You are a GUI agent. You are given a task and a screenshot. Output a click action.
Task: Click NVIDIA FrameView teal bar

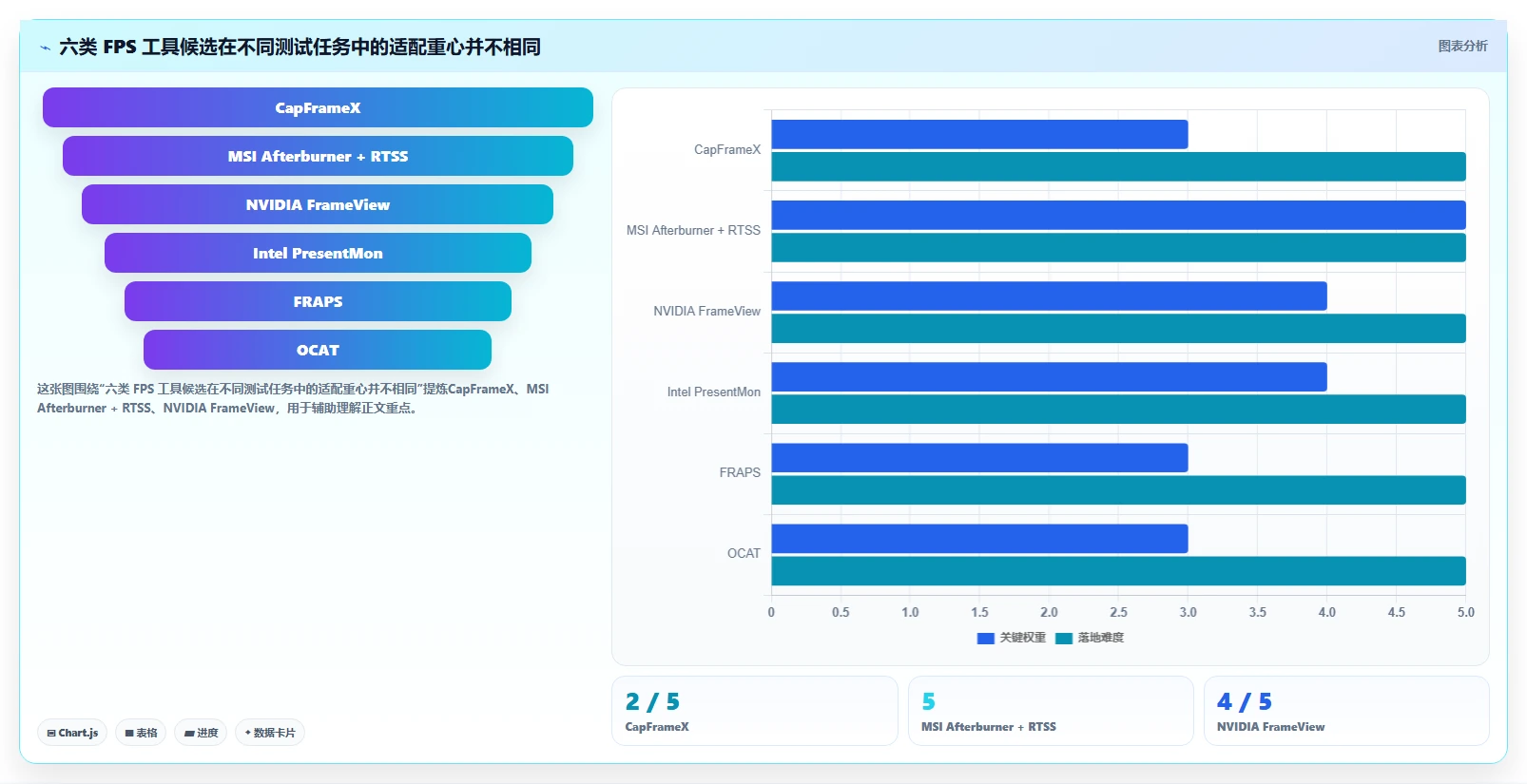pyautogui.click(x=1118, y=328)
